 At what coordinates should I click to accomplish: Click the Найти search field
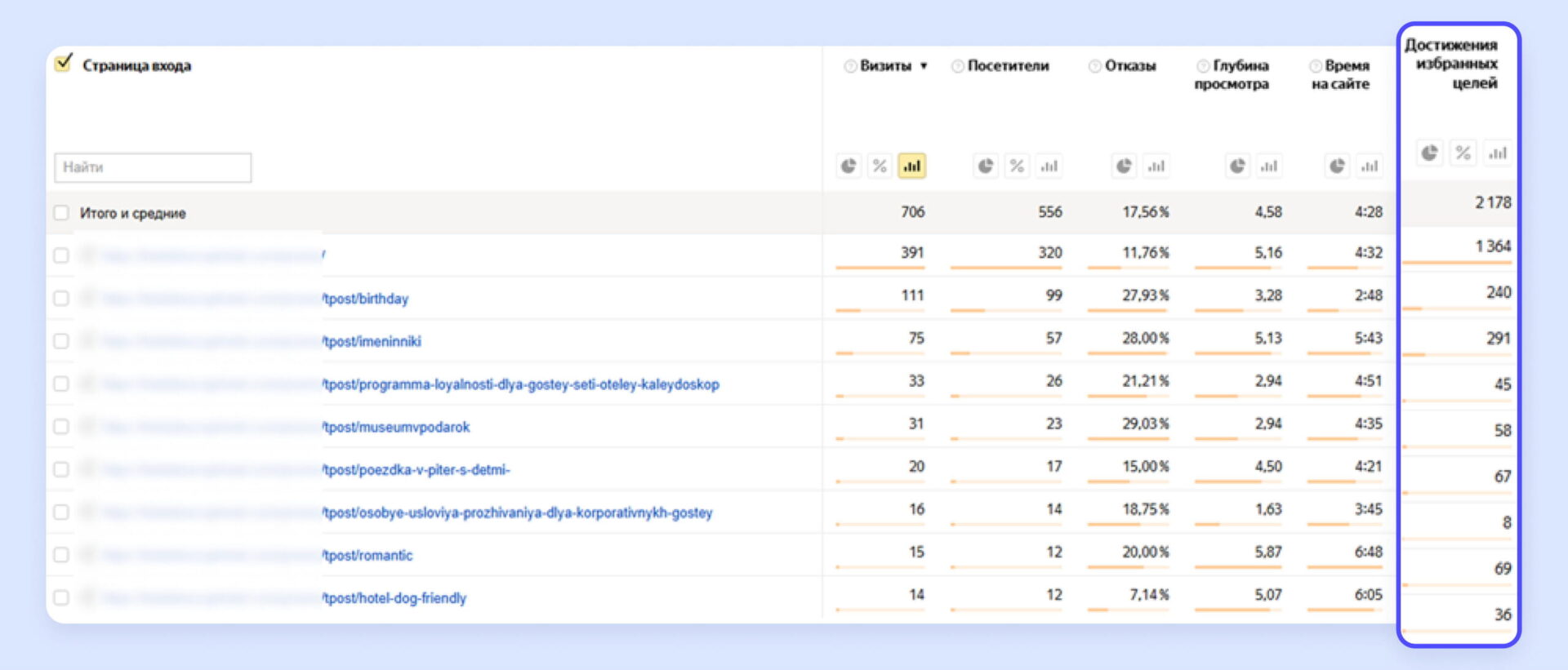pyautogui.click(x=153, y=167)
